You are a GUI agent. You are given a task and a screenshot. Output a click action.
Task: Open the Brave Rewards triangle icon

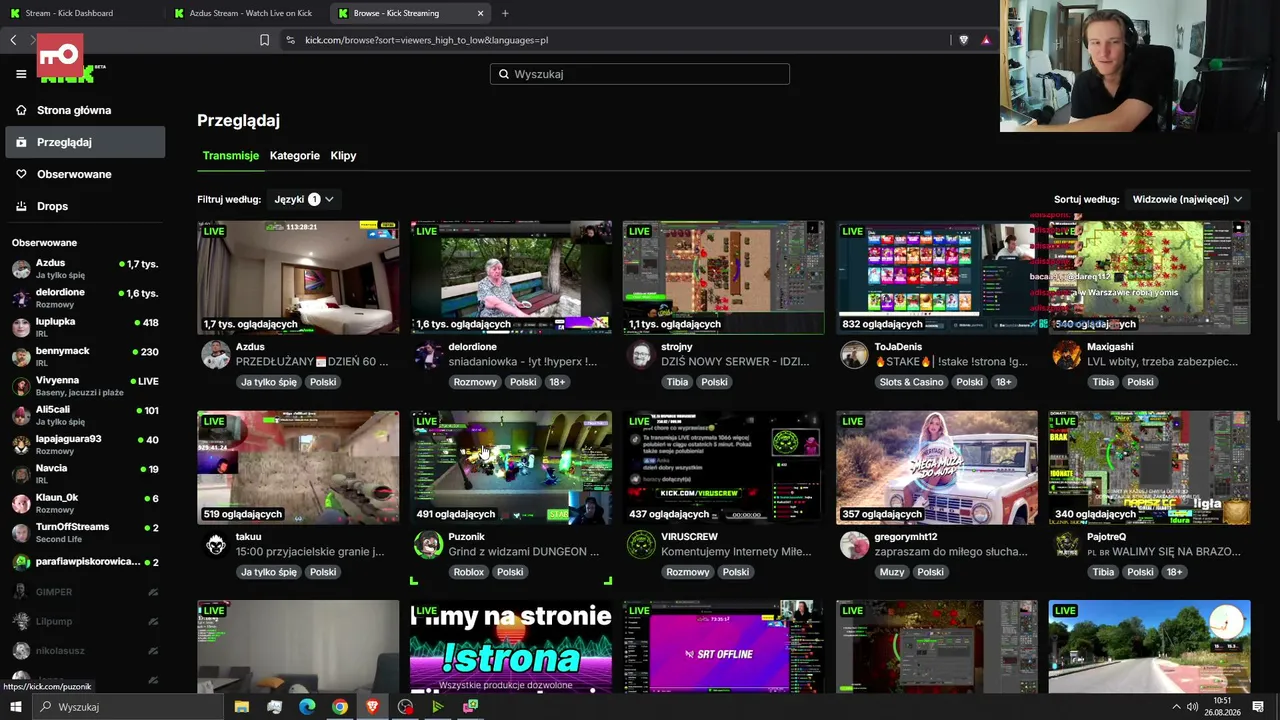(x=986, y=40)
